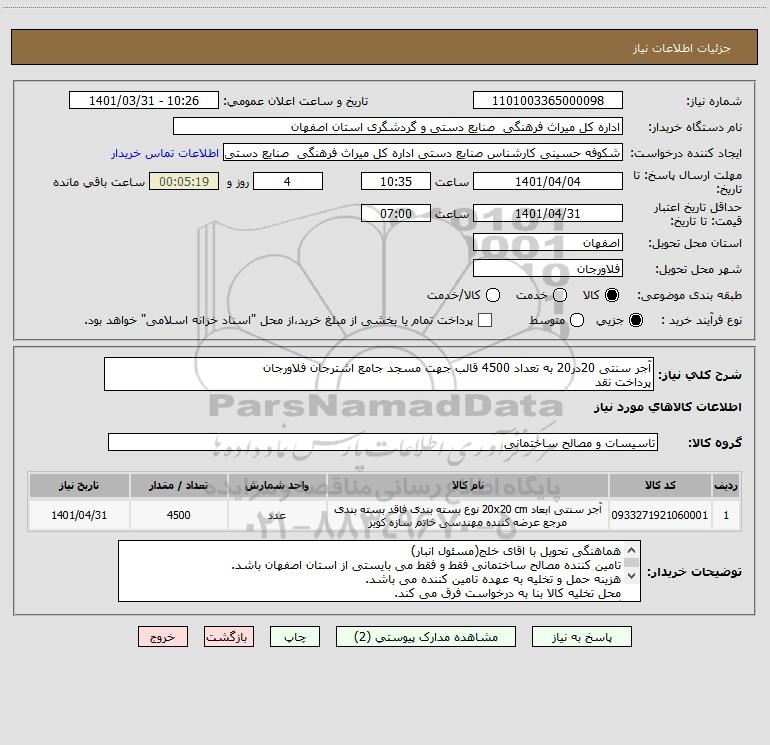Click remaining time countdown 00:05:19
The height and width of the screenshot is (745, 770).
(184, 182)
